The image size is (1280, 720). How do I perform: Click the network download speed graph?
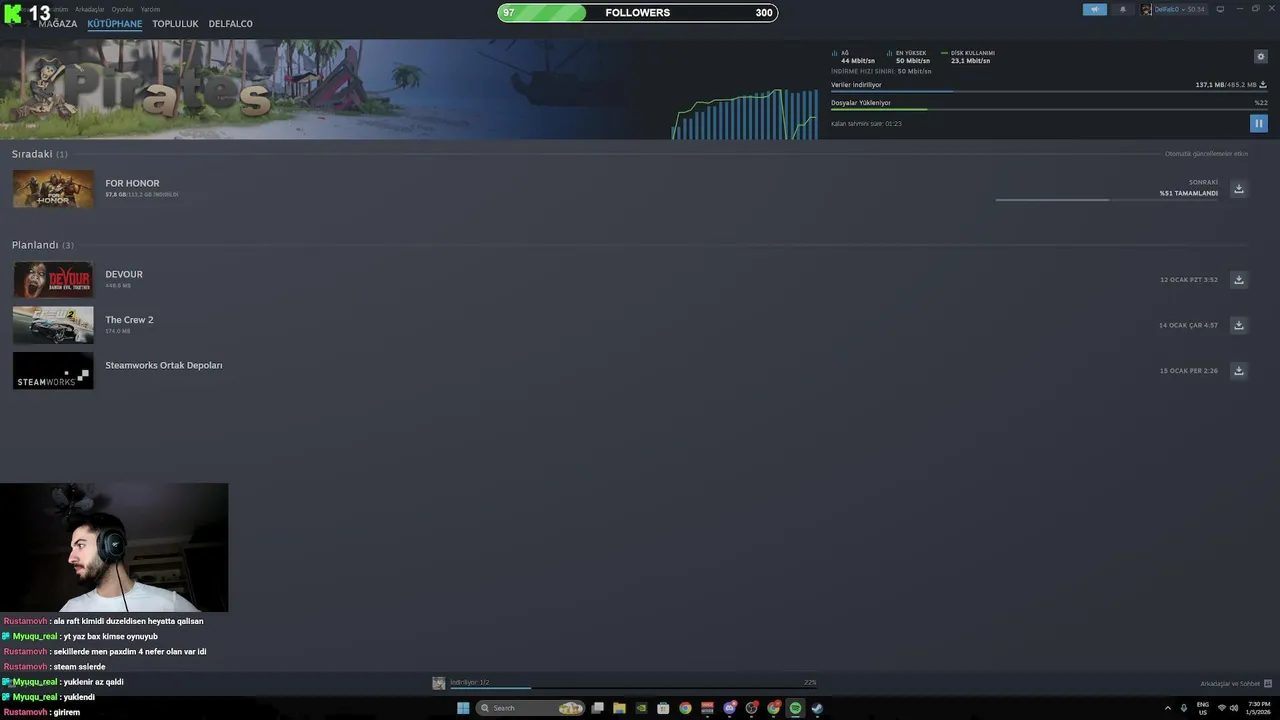746,114
